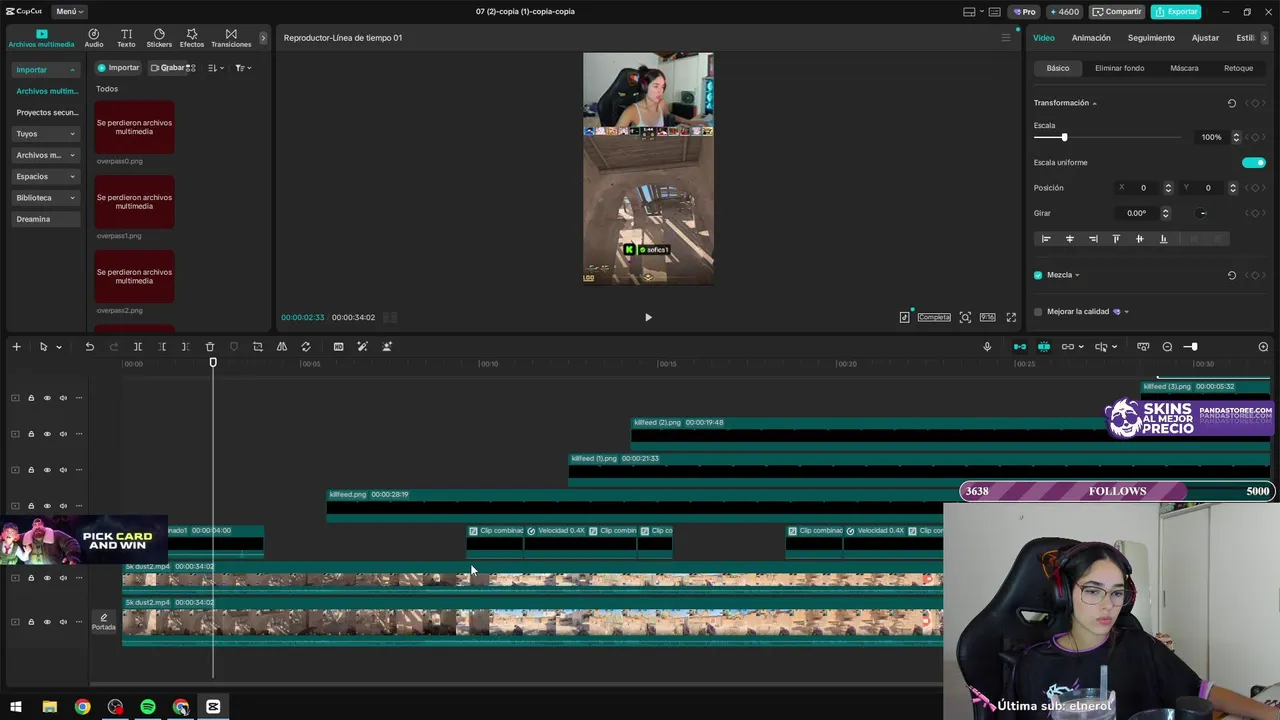The image size is (1280, 720).
Task: Open File Explorer from the taskbar
Action: (x=49, y=707)
